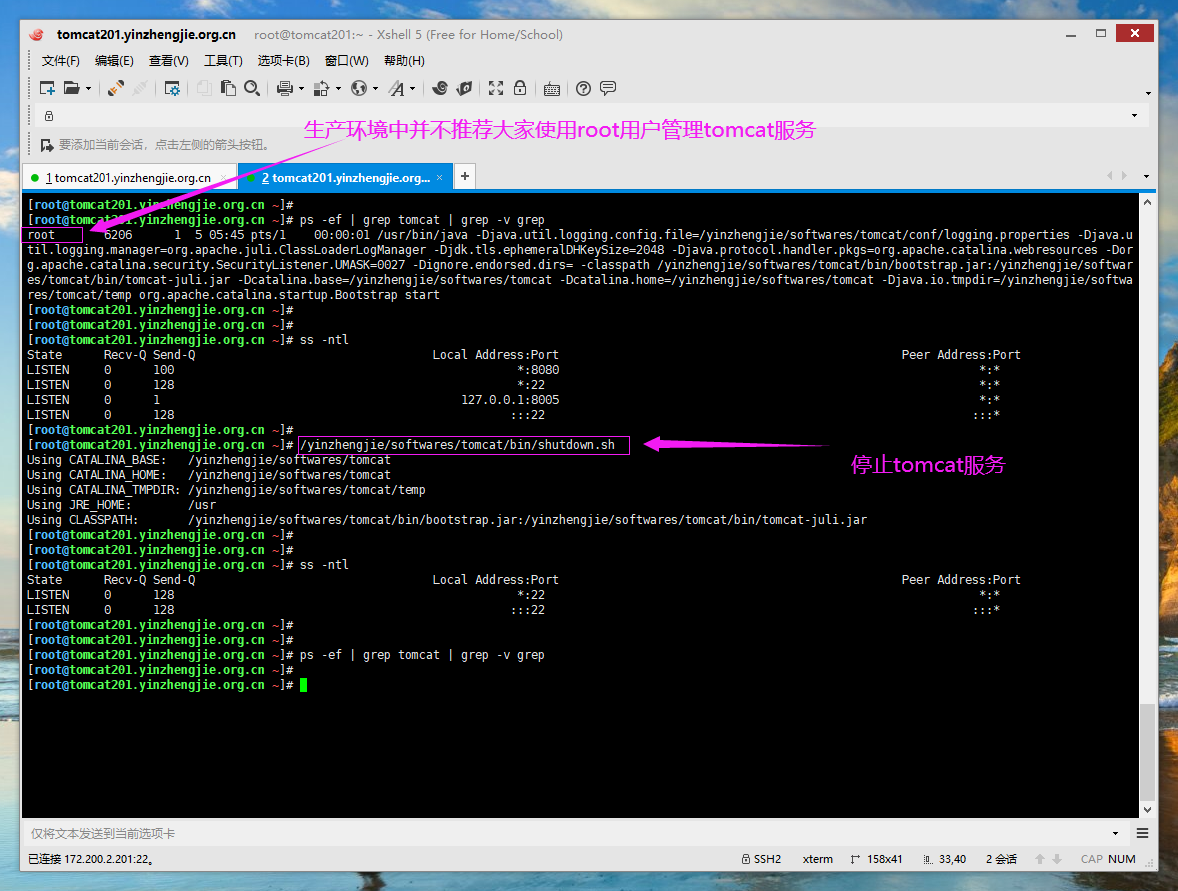Viewport: 1178px width, 891px height.
Task: Create a new session with the New icon
Action: click(x=47, y=89)
